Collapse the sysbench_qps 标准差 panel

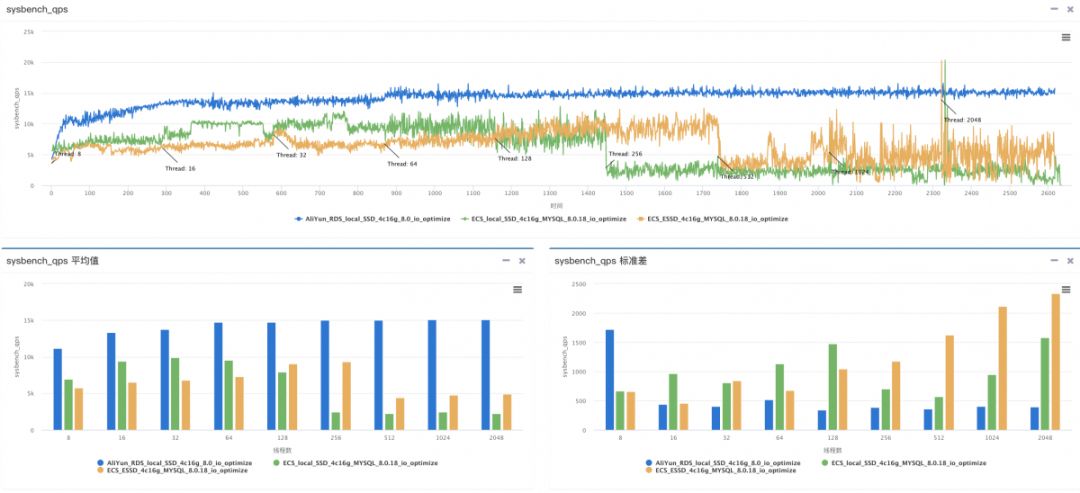click(1055, 260)
